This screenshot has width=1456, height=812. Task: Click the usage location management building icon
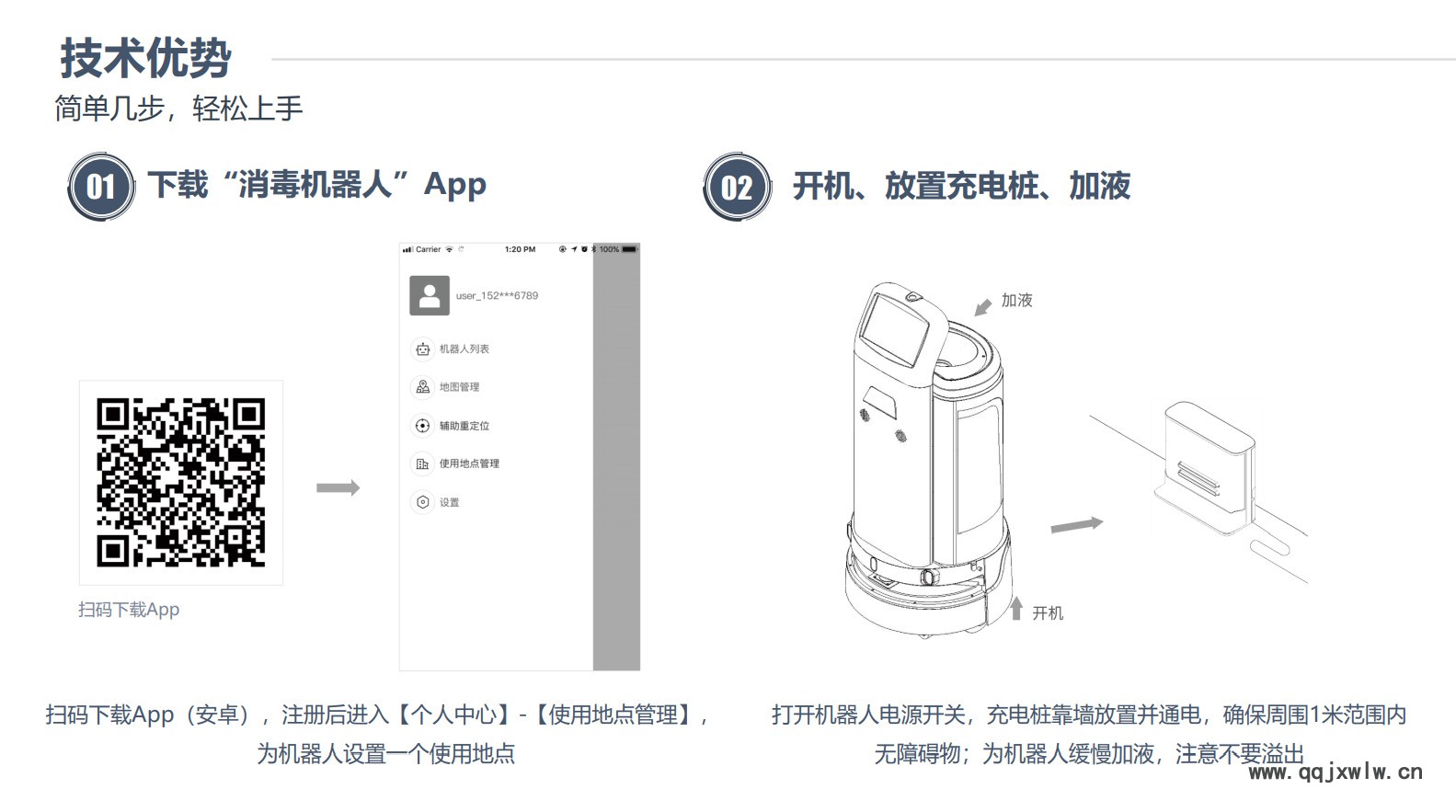pyautogui.click(x=422, y=463)
